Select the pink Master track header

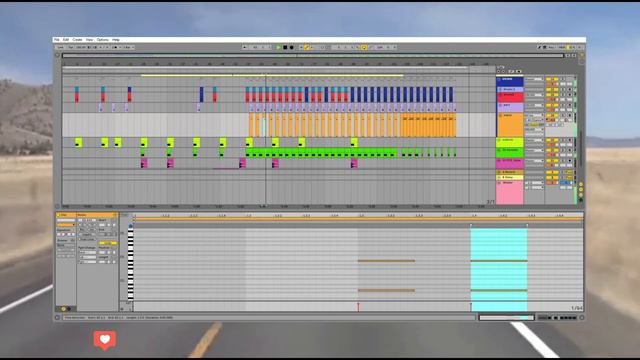click(x=510, y=192)
